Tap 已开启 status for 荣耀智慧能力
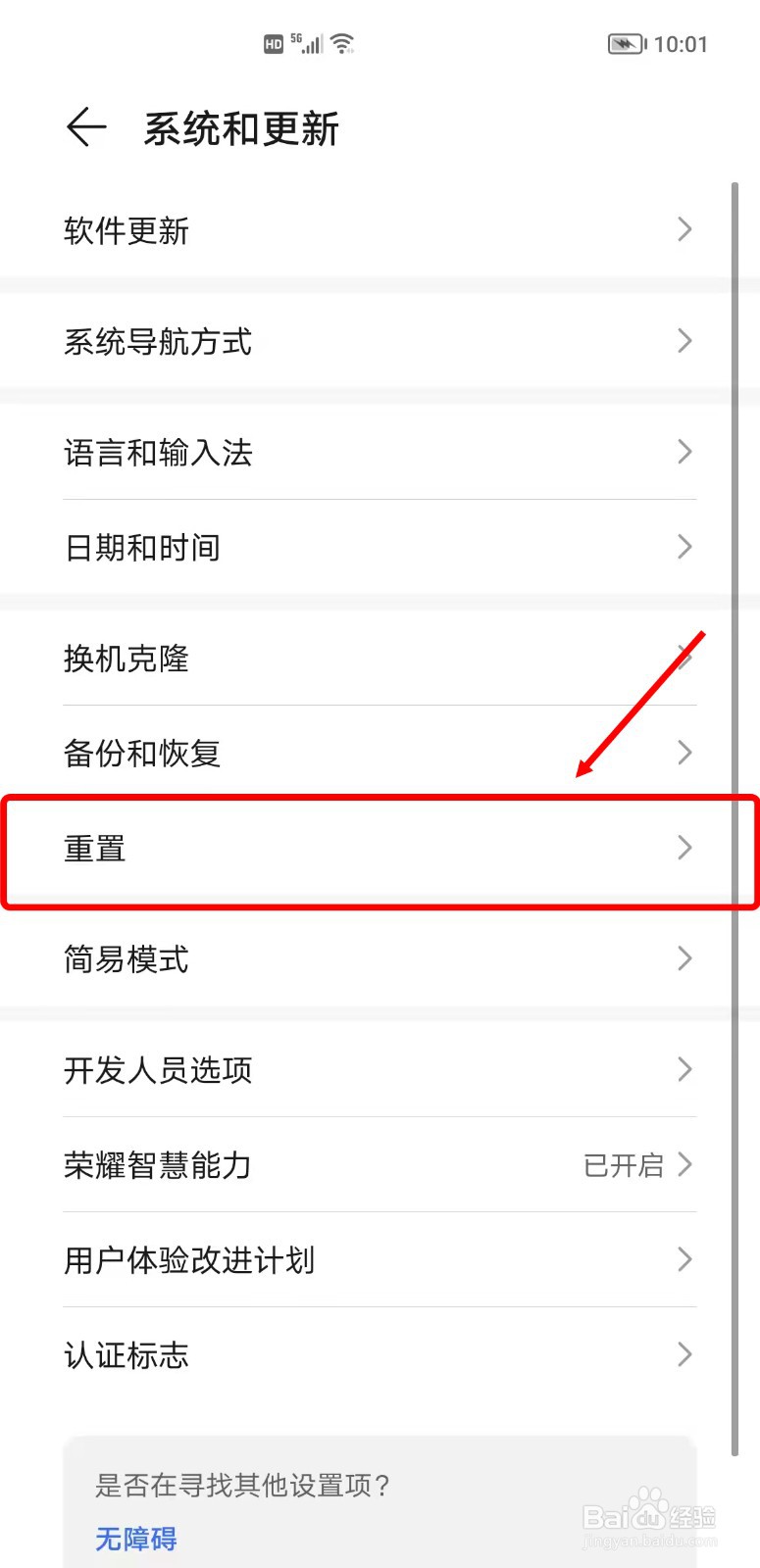This screenshot has width=760, height=1568. (x=624, y=1165)
